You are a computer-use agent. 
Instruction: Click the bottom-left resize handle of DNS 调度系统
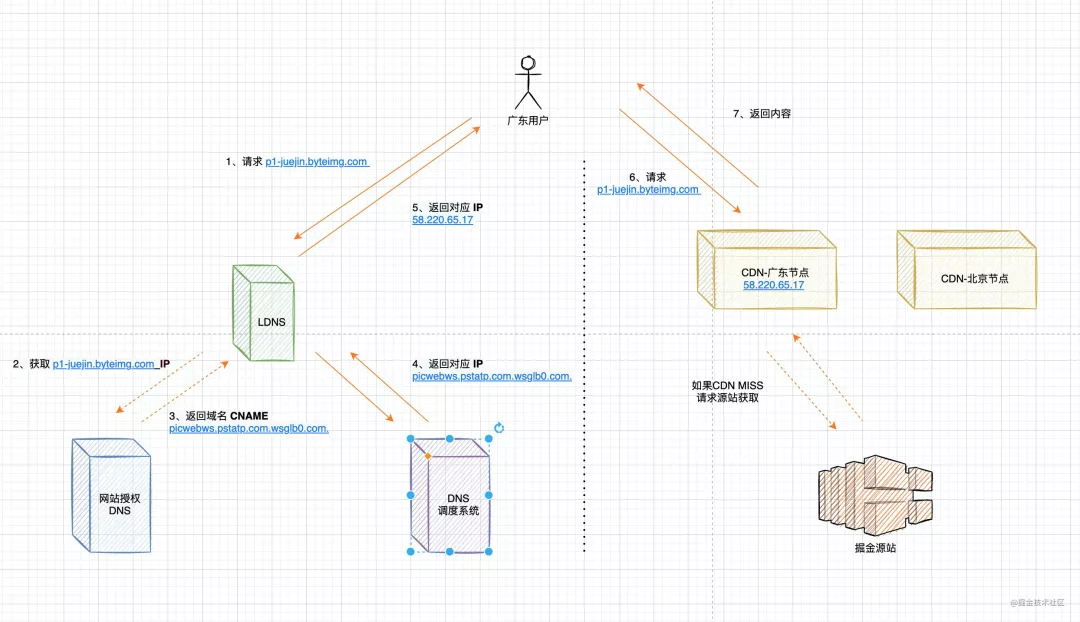pyautogui.click(x=411, y=552)
